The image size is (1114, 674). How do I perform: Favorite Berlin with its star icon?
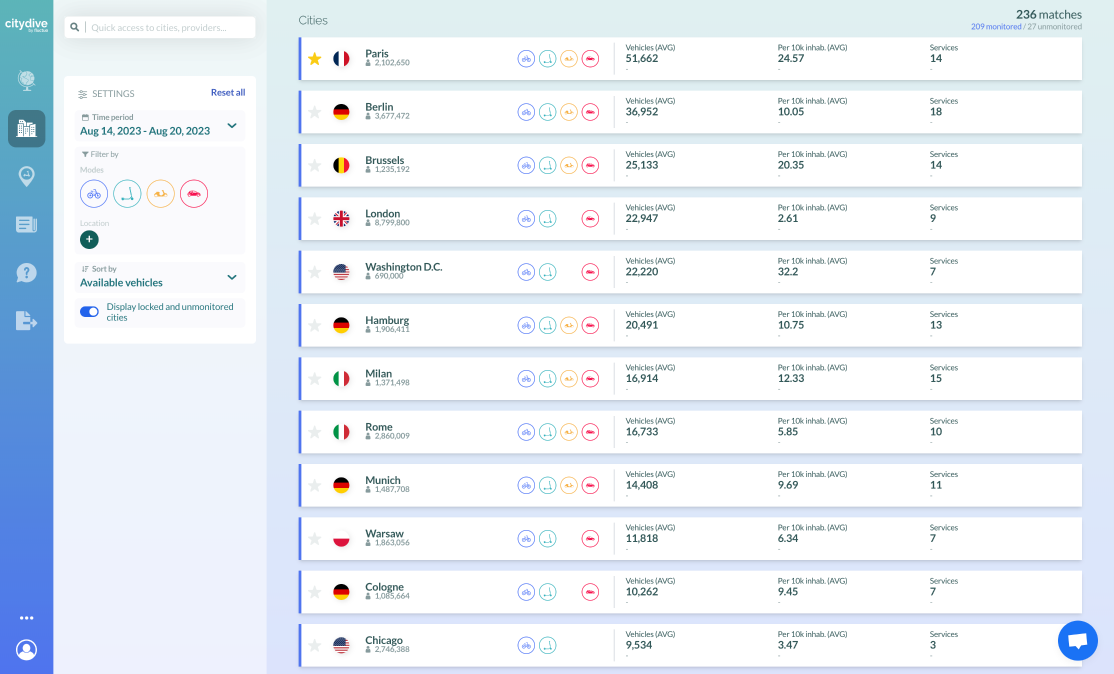click(x=315, y=112)
